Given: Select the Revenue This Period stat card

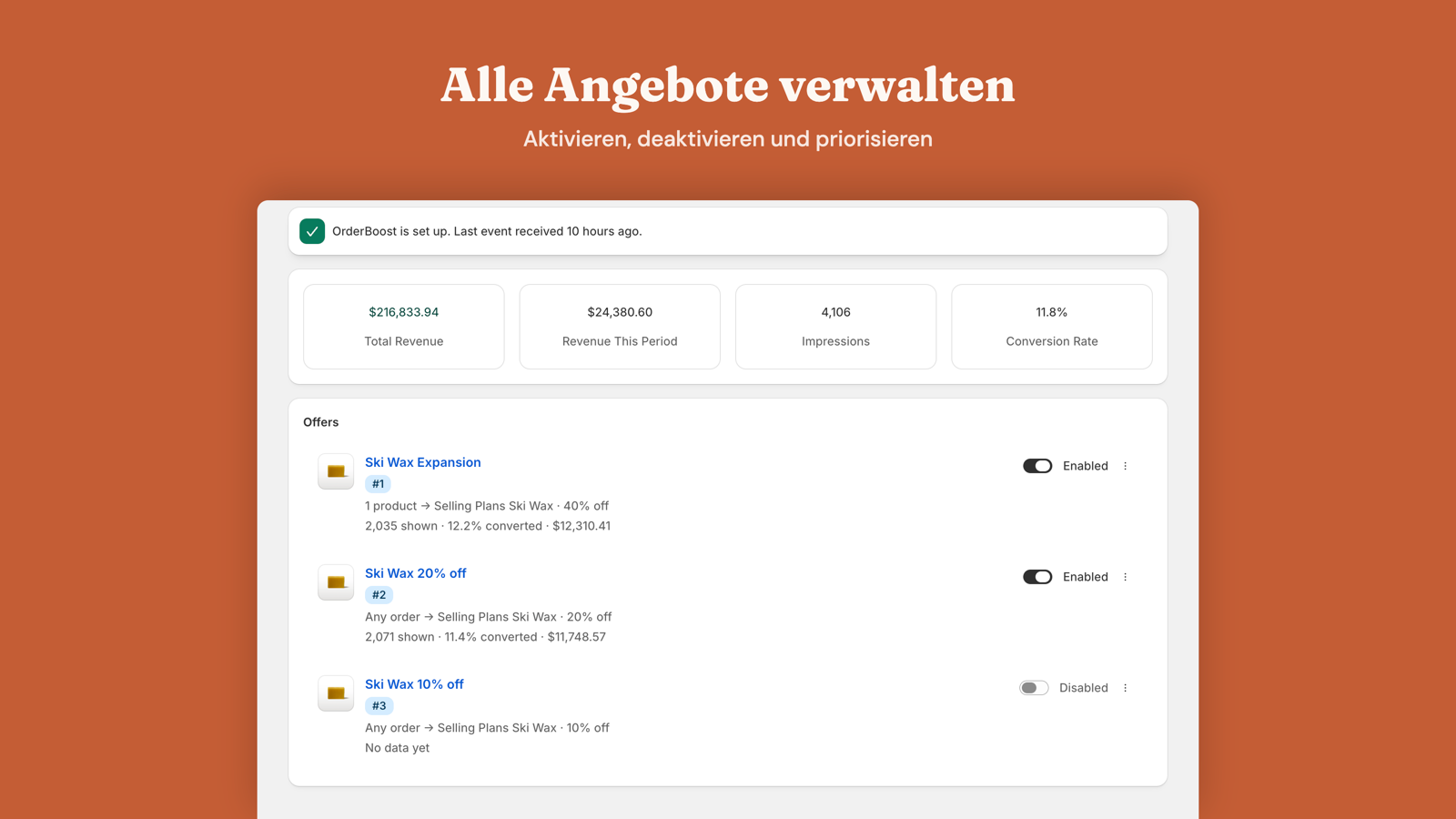Looking at the screenshot, I should [620, 327].
